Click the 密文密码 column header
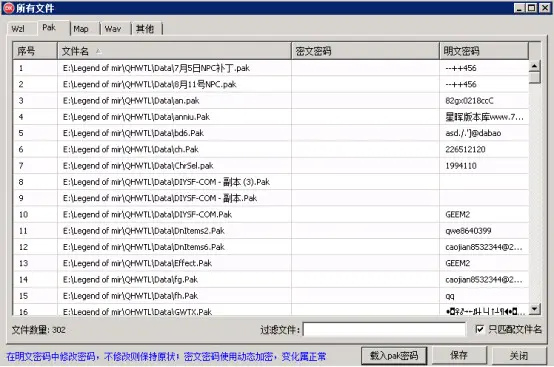Viewport: 554px width, 367px height. click(365, 51)
